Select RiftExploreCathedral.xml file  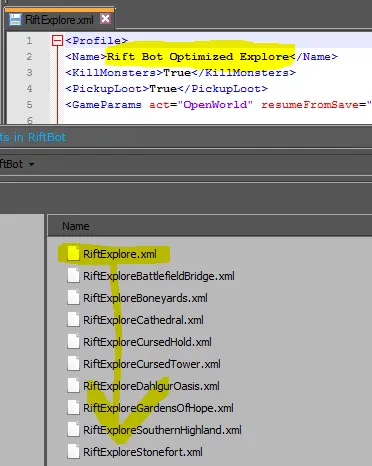tap(143, 320)
